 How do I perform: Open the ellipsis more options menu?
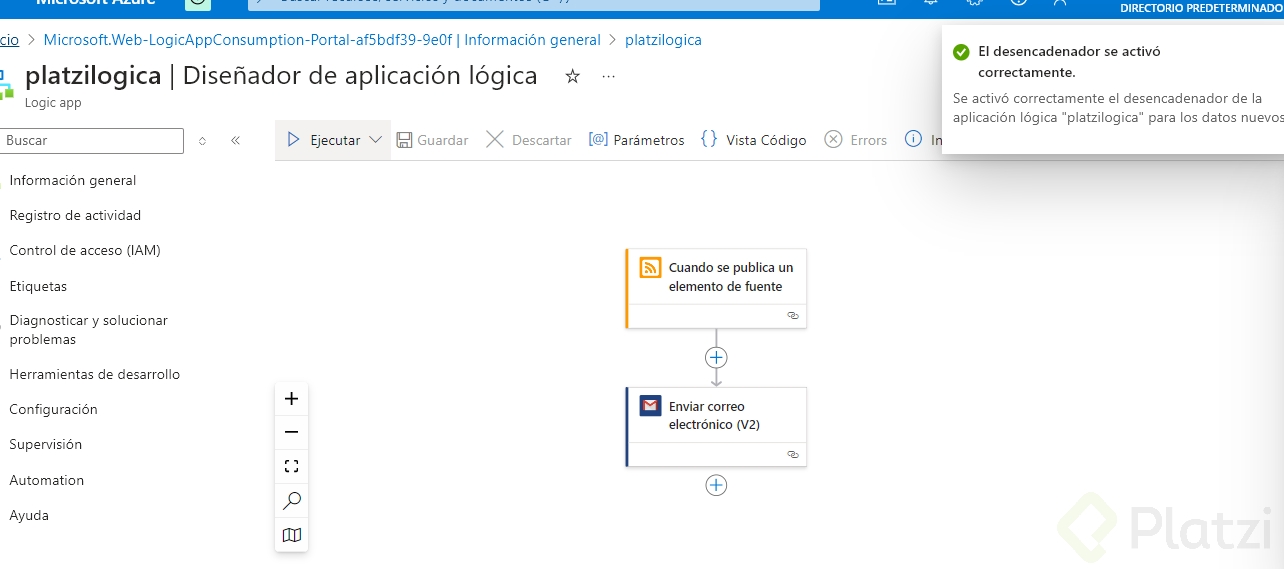[x=609, y=76]
